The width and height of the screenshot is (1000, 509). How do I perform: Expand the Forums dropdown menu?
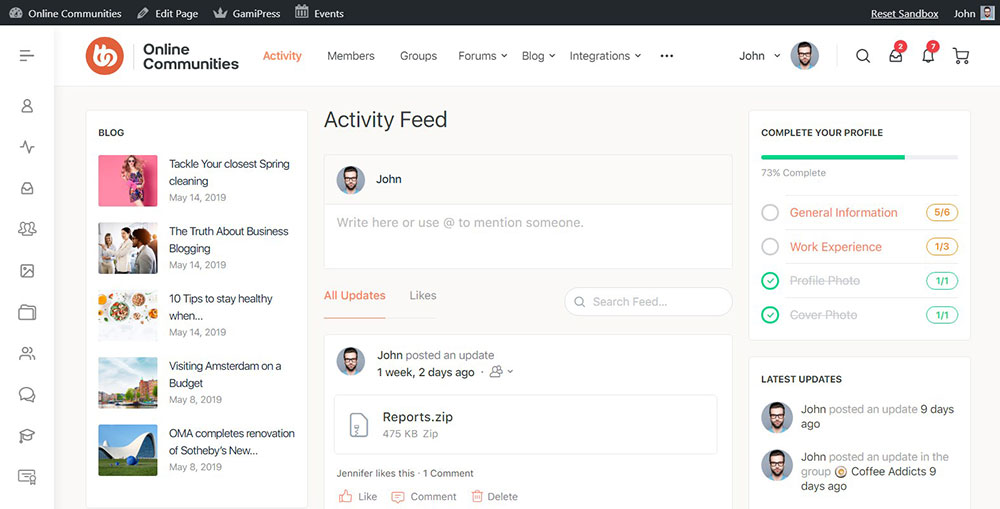point(483,56)
